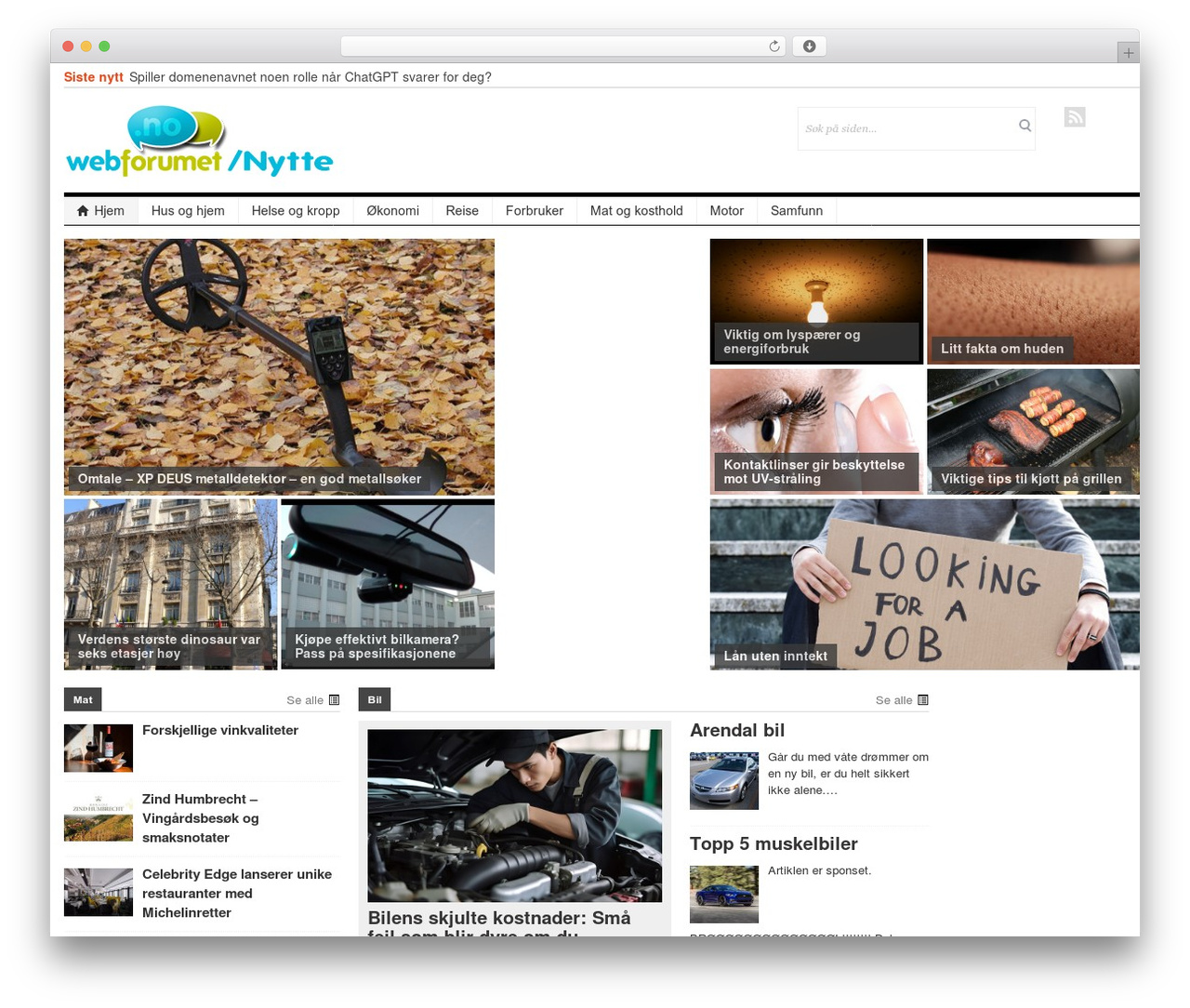1190x1008 pixels.
Task: Click the browser reload icon
Action: [x=774, y=46]
